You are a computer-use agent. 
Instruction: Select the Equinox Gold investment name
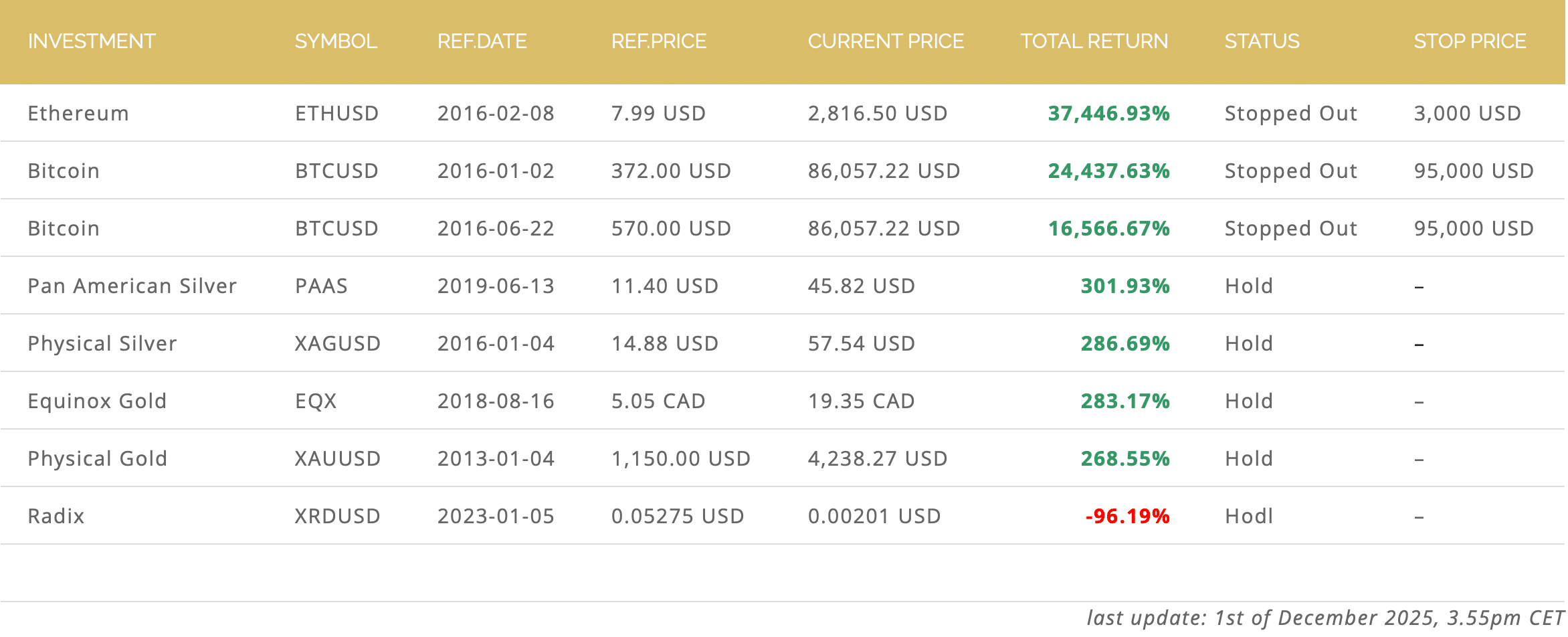coord(97,401)
